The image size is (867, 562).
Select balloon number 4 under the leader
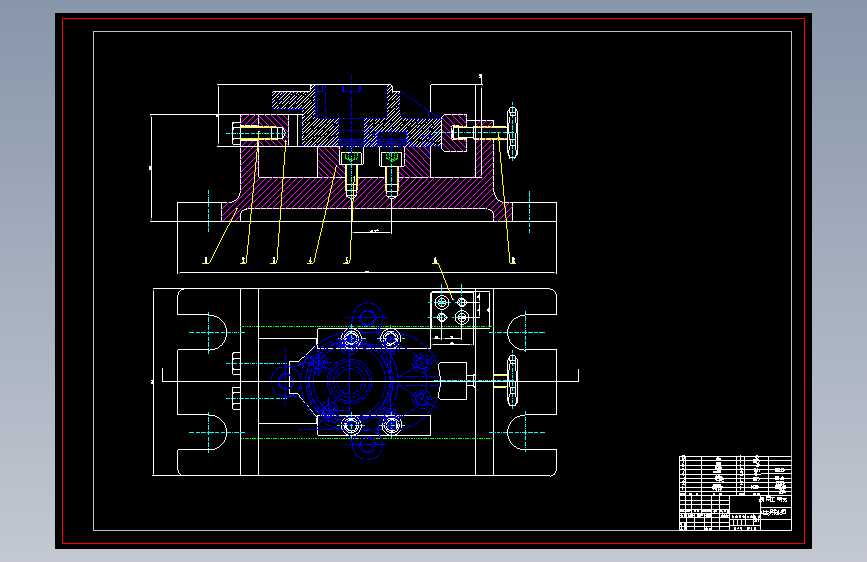click(x=311, y=261)
